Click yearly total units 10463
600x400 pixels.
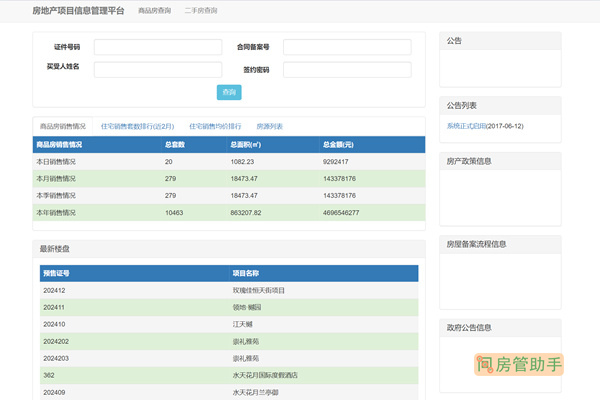click(174, 213)
